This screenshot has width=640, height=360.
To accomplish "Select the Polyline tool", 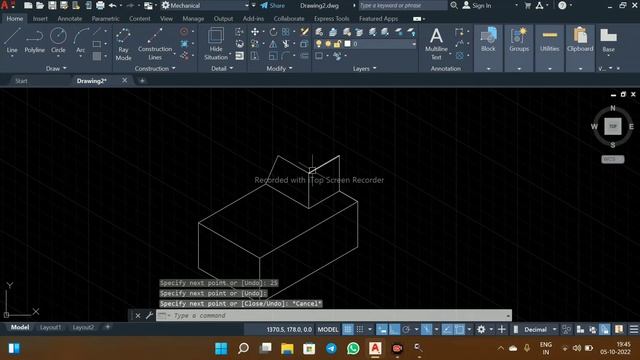I will tap(34, 40).
